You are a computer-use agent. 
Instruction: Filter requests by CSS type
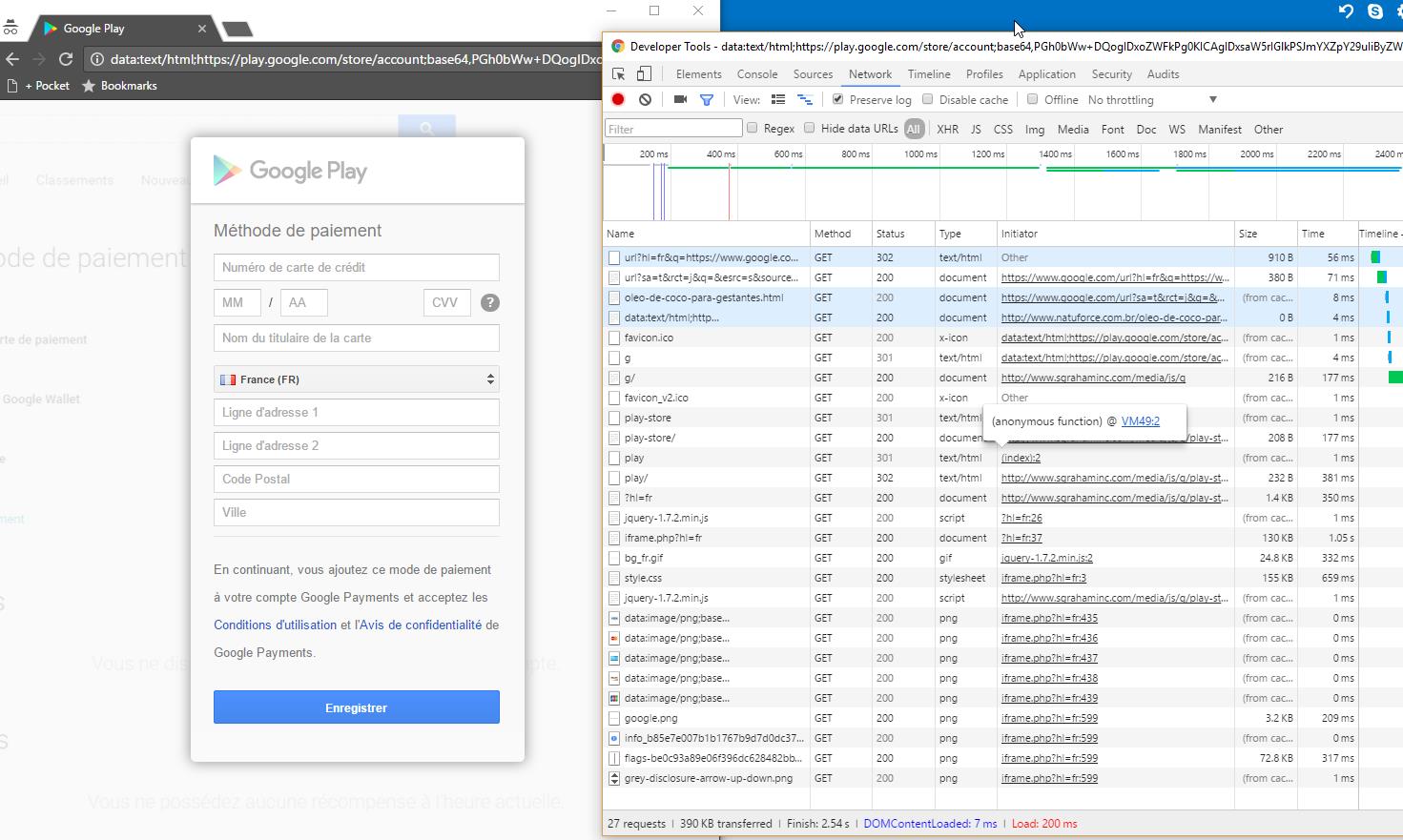pos(1003,129)
